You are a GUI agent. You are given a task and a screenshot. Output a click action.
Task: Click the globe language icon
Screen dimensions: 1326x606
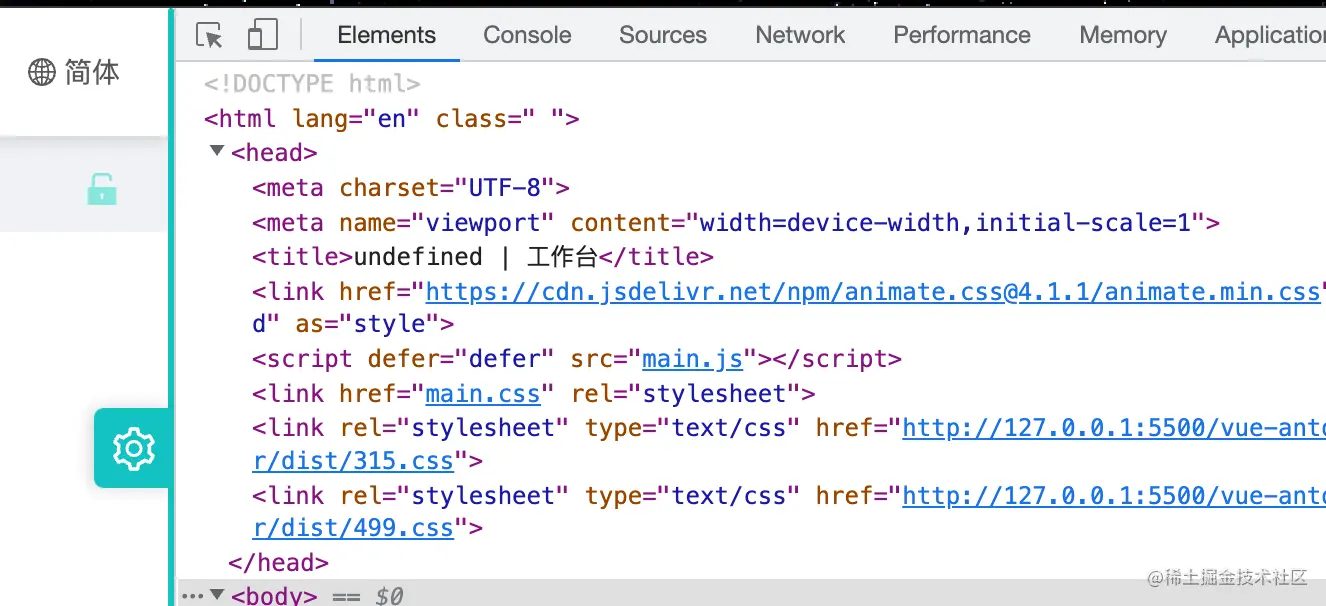42,72
